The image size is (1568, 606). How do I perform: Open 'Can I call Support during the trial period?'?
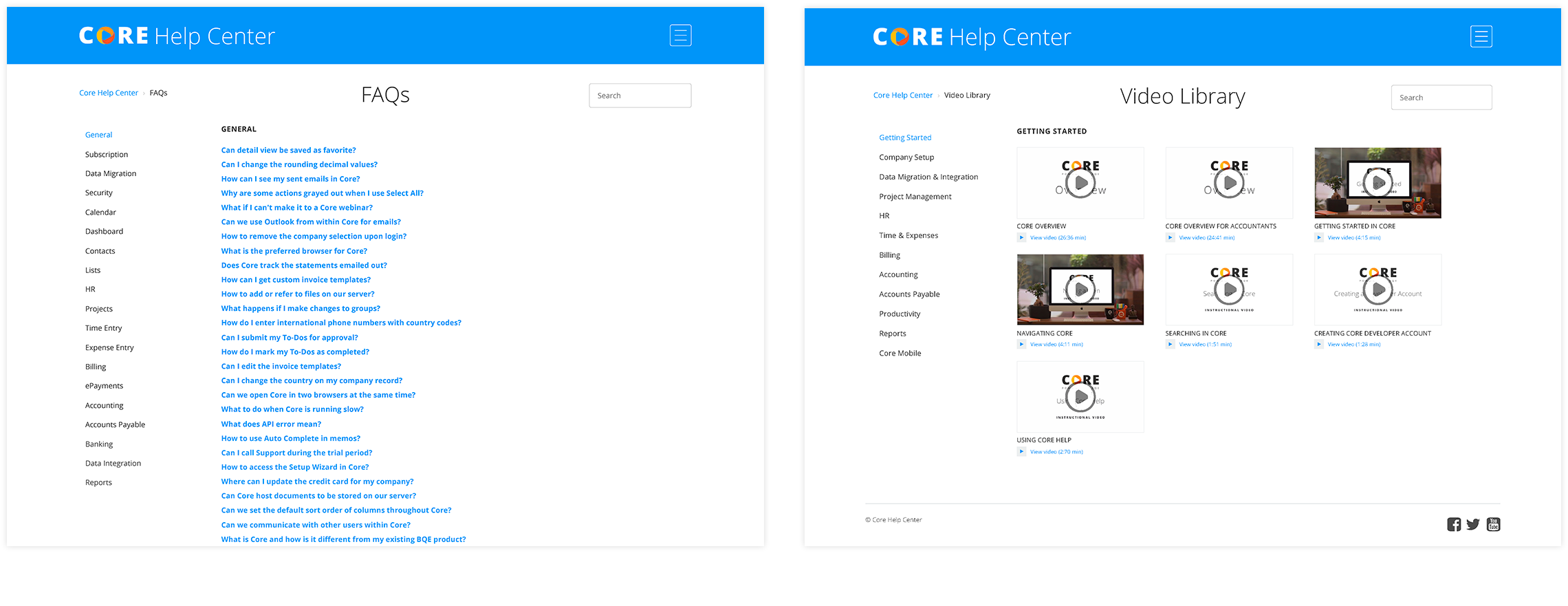coord(296,453)
